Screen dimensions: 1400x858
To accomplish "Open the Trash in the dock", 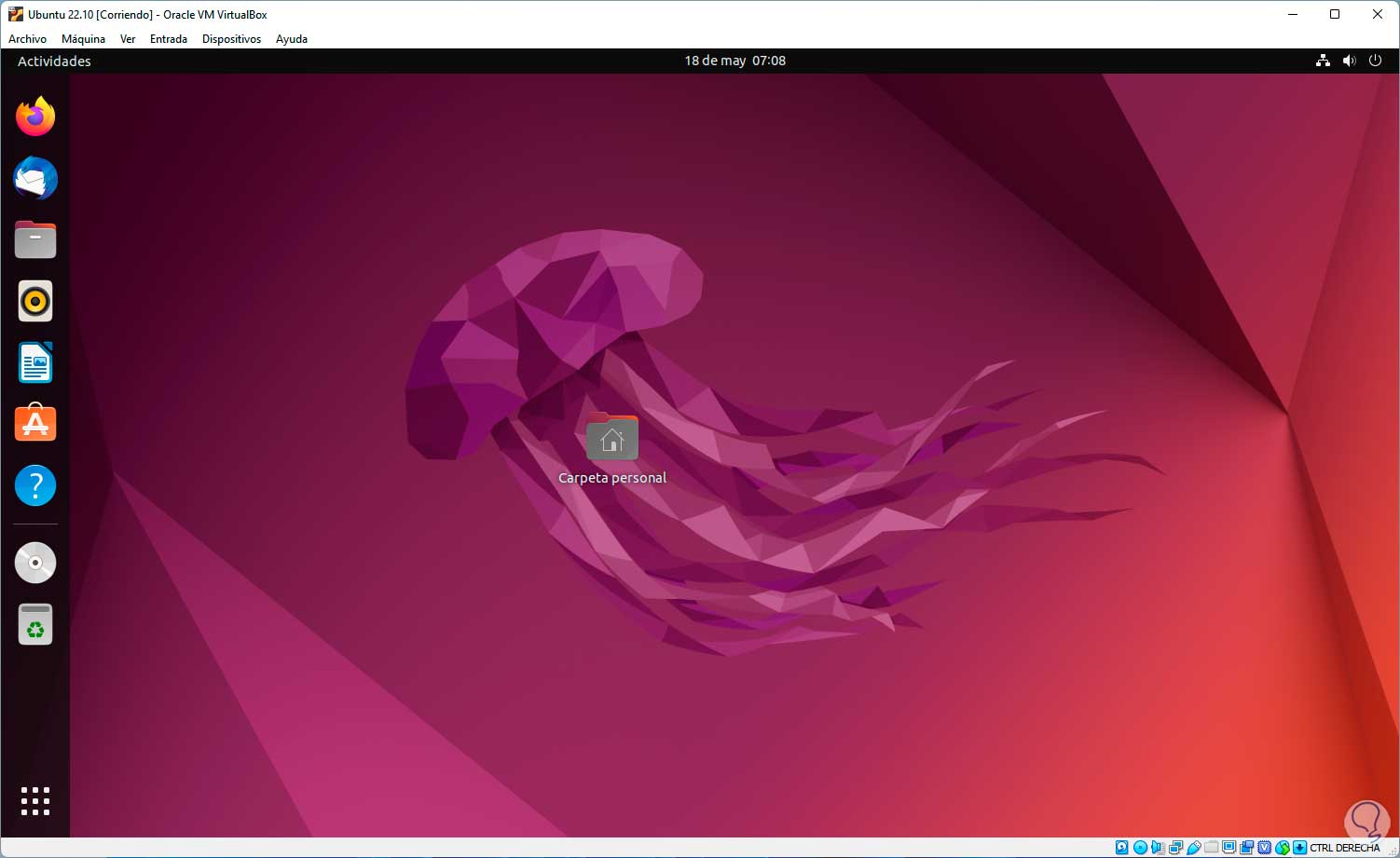I will (35, 624).
